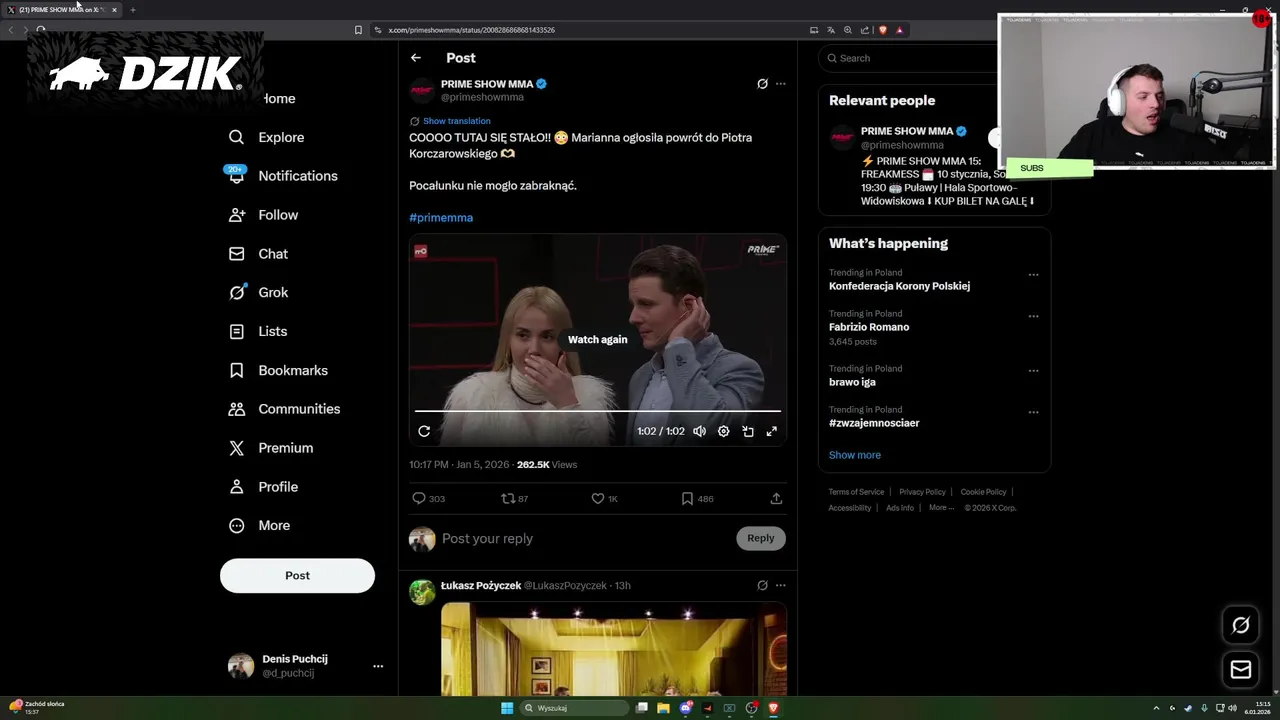Click the browser address bar URL
This screenshot has width=1280, height=720.
(x=471, y=30)
